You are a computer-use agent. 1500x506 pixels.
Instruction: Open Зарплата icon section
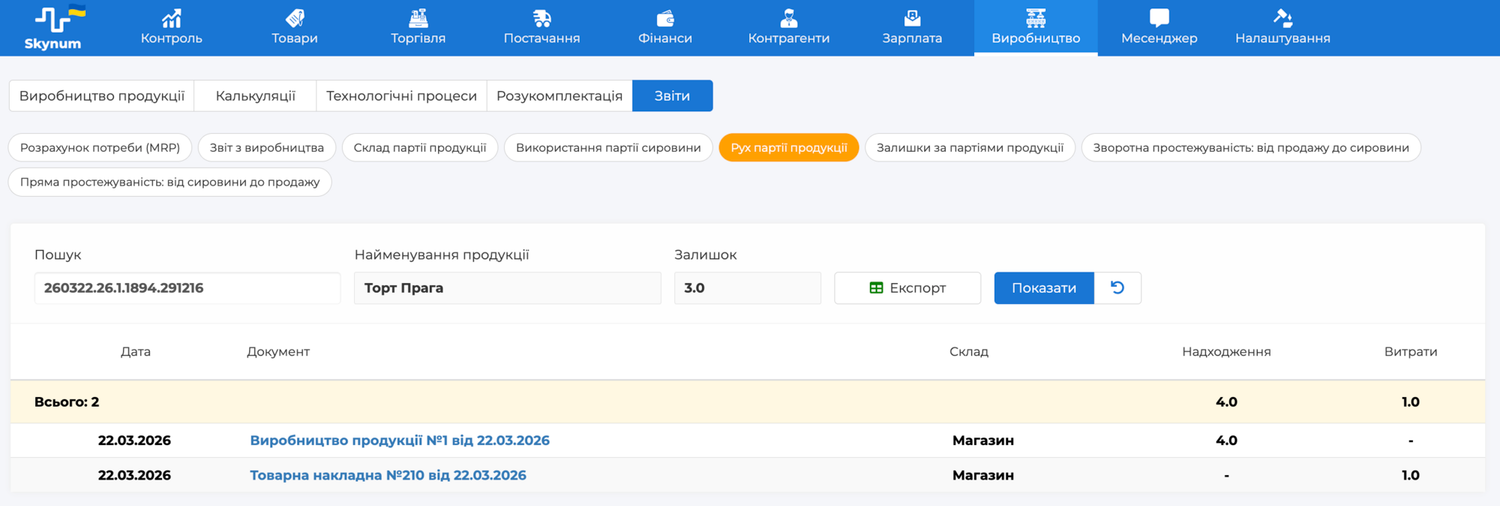912,18
